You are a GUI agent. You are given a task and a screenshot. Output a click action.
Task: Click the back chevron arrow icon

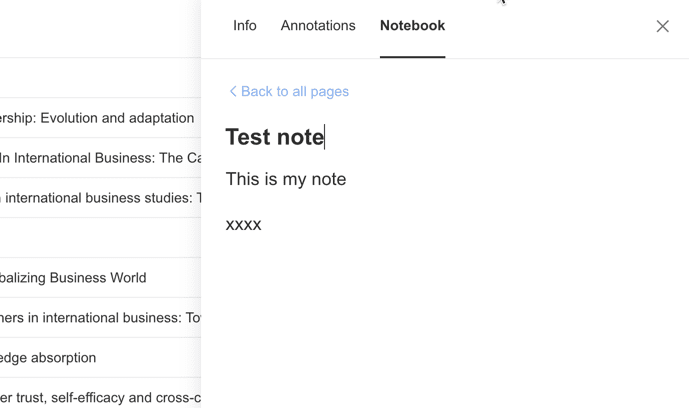(x=232, y=91)
